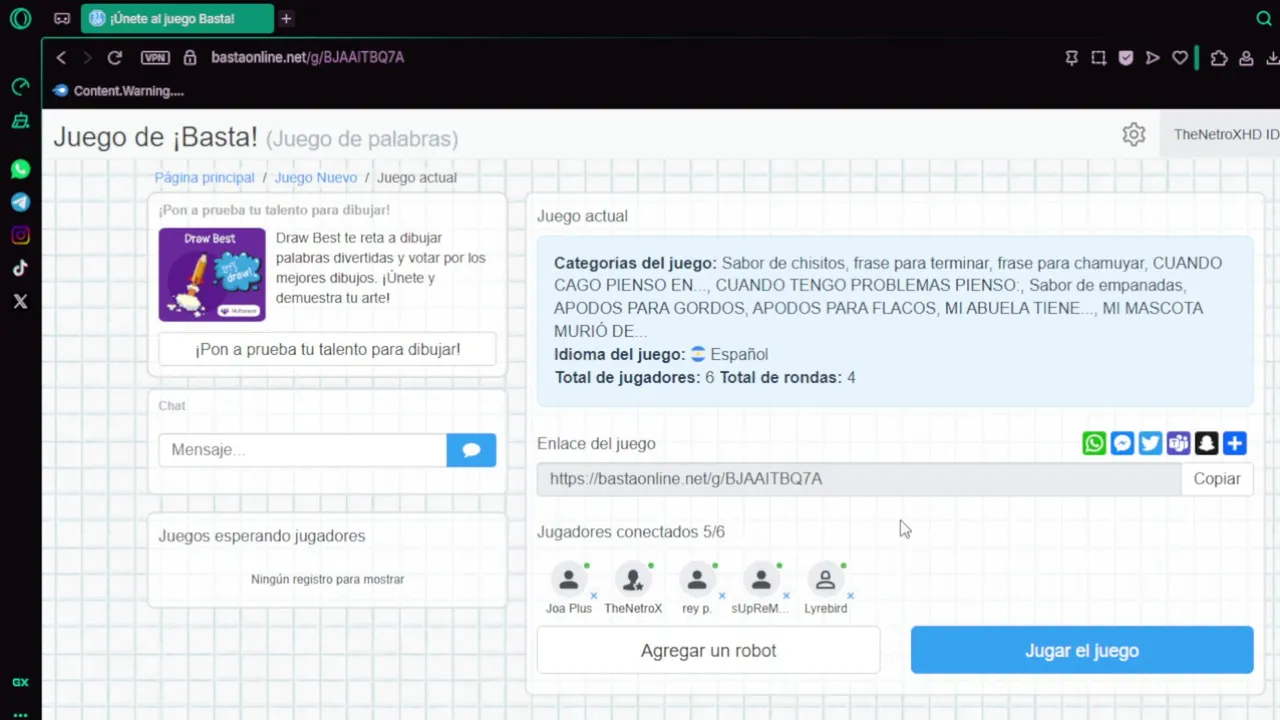This screenshot has width=1280, height=720.
Task: Click the Juego actual breadcrumb text
Action: point(417,177)
